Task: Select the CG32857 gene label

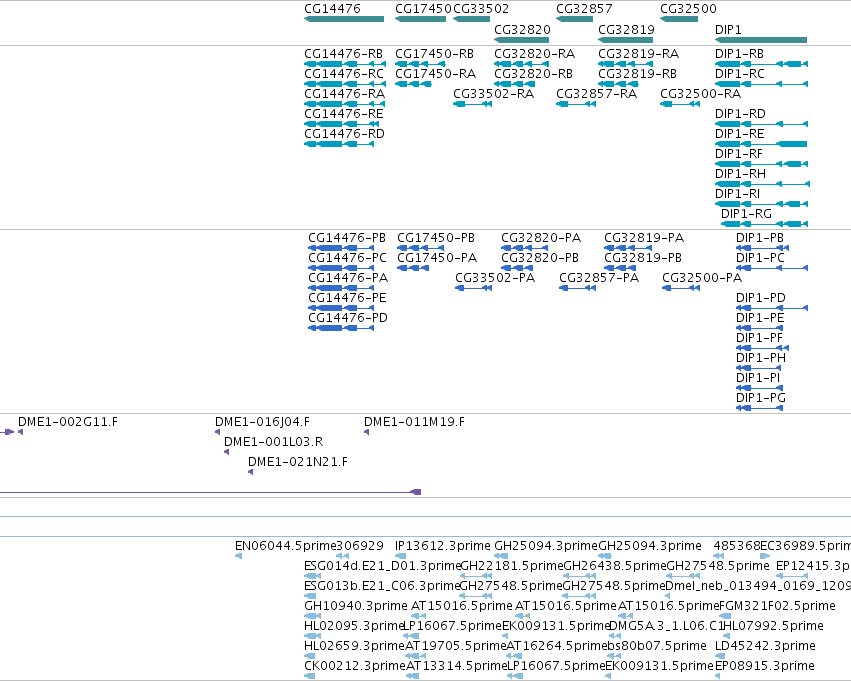Action: click(x=584, y=9)
